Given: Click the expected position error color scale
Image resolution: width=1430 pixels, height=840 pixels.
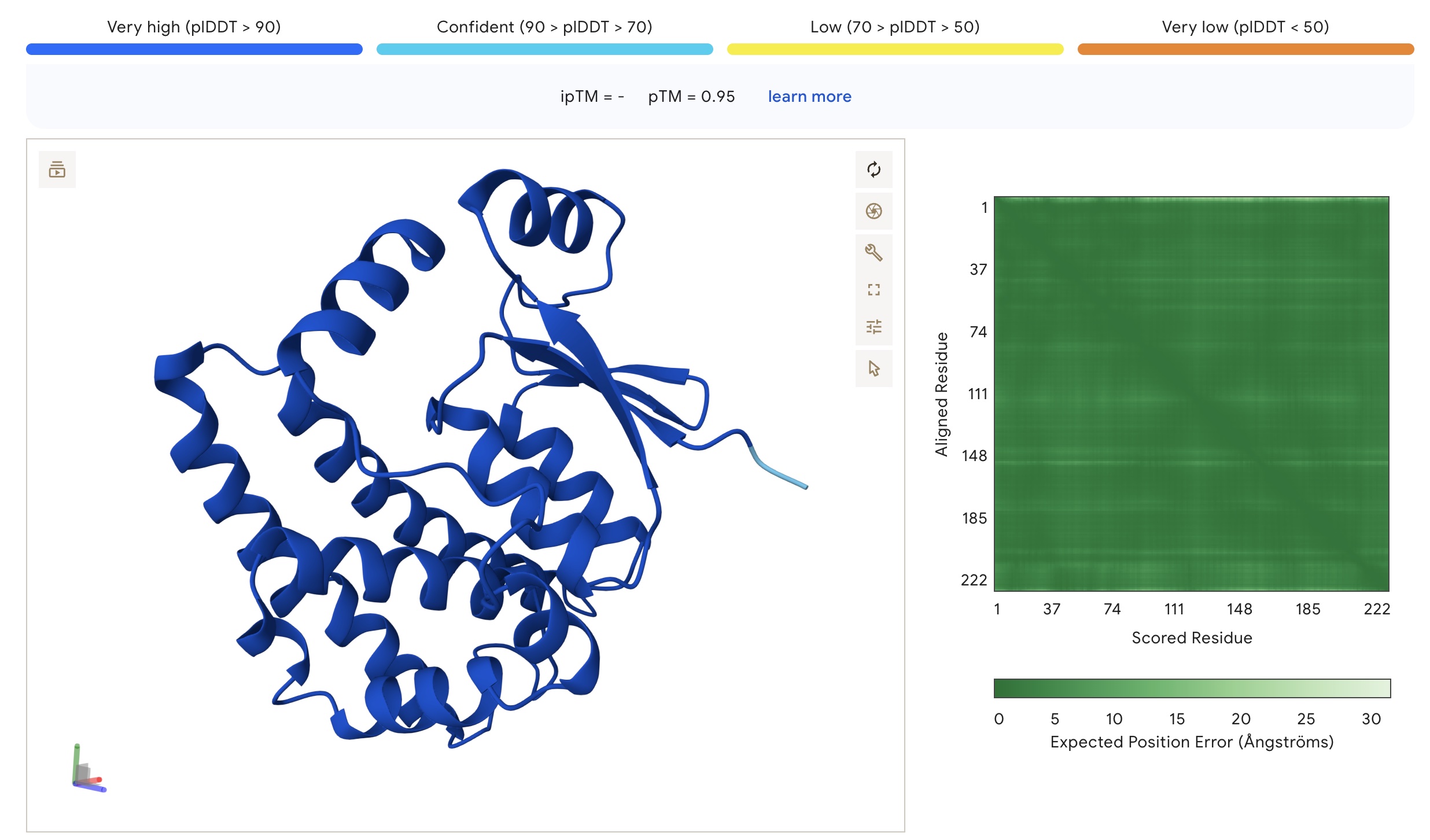Looking at the screenshot, I should [1192, 688].
